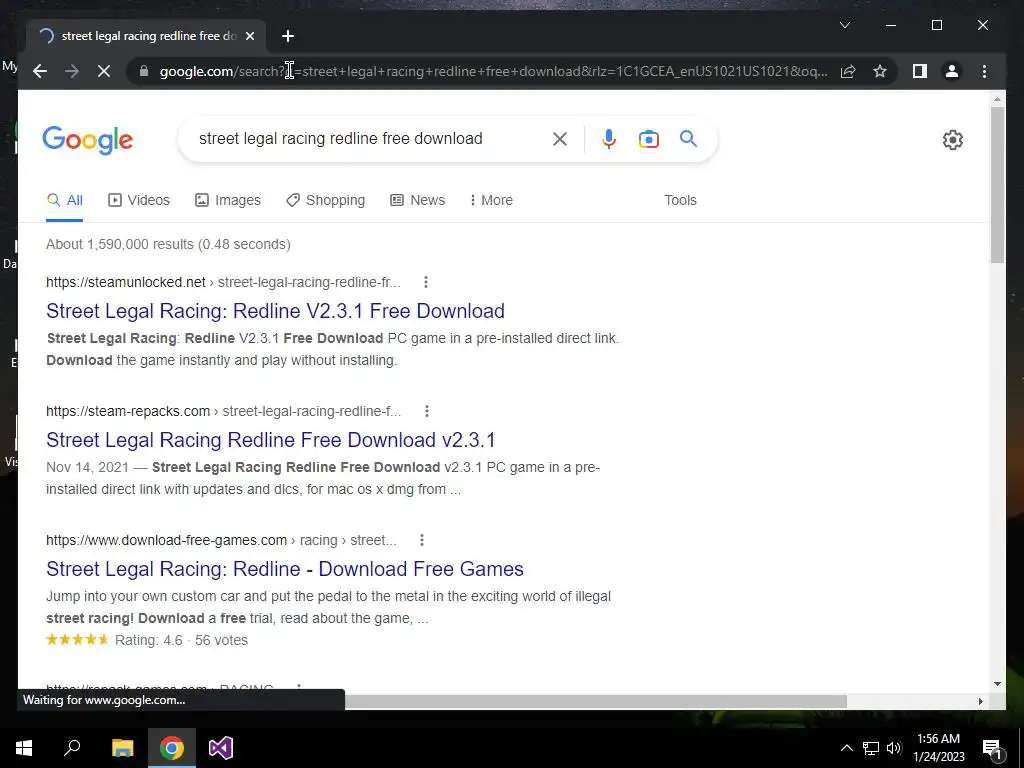Screen dimensions: 1024x768
Task: Click the horizontal scrollbar thumb
Action: 596,701
